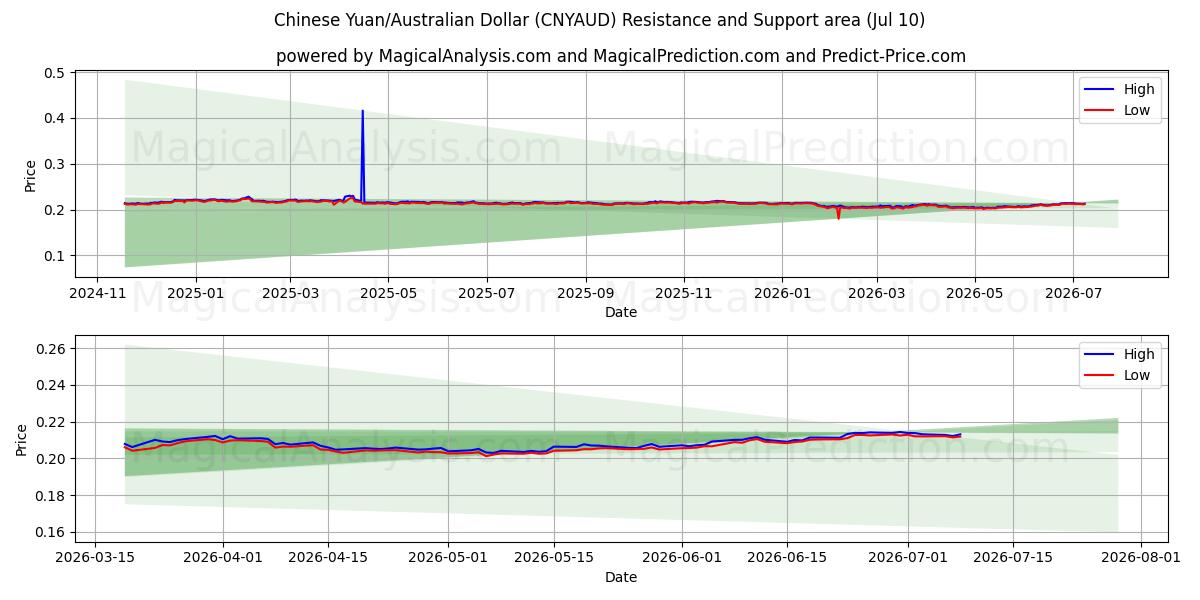Click the '2026-04-01' tick label
Viewport: 1200px width, 600px height.
tap(222, 558)
